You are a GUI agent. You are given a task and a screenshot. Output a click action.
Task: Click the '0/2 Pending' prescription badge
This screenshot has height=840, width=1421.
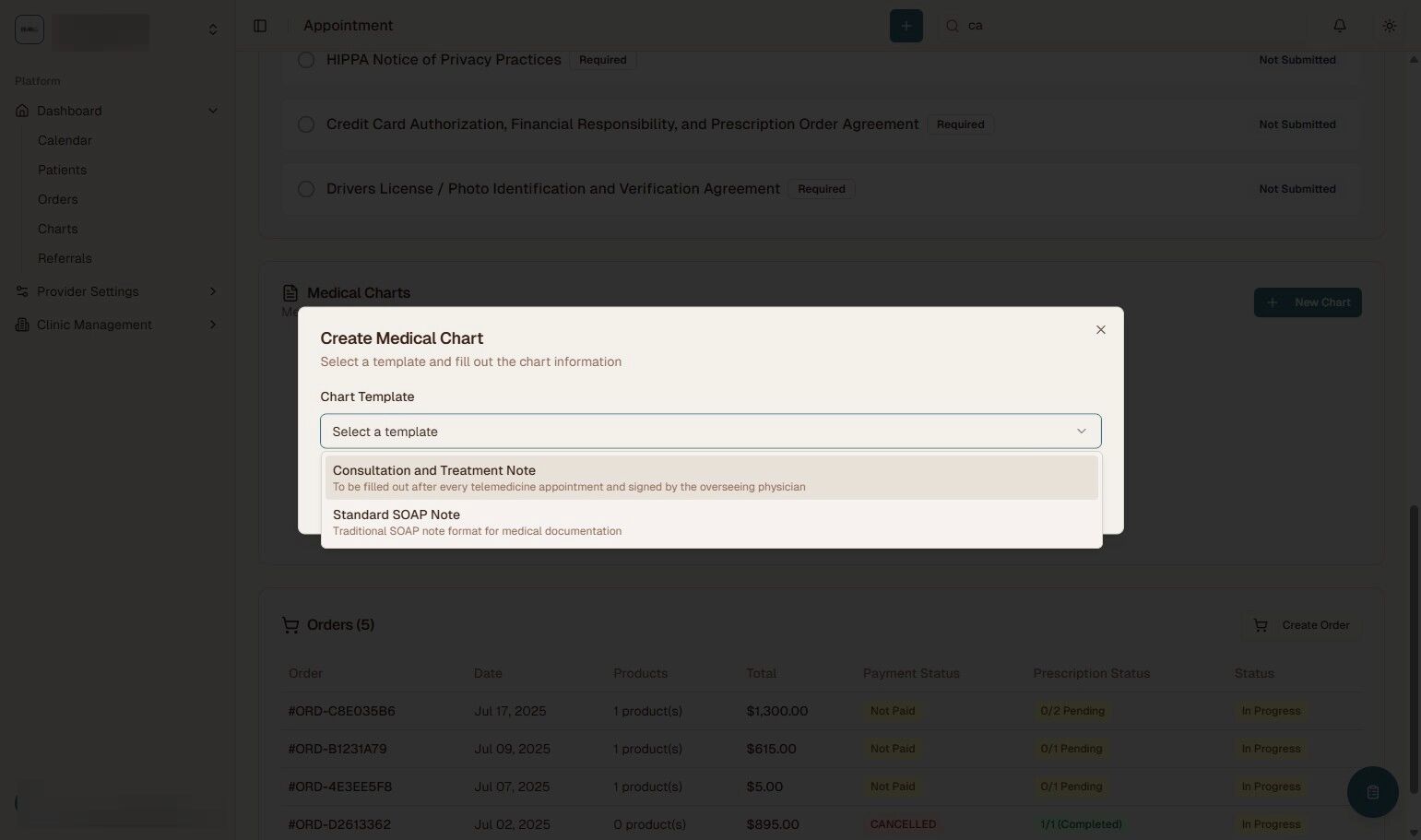coord(1072,711)
